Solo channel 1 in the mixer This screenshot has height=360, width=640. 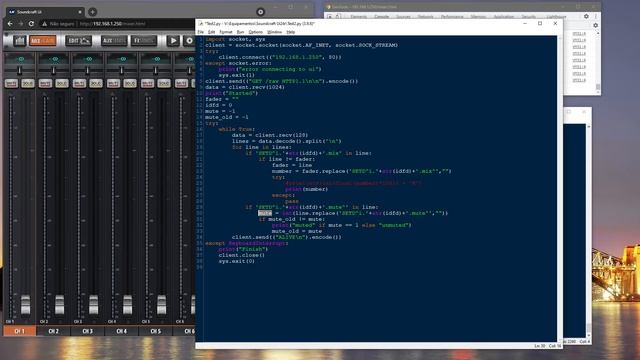coord(28,84)
